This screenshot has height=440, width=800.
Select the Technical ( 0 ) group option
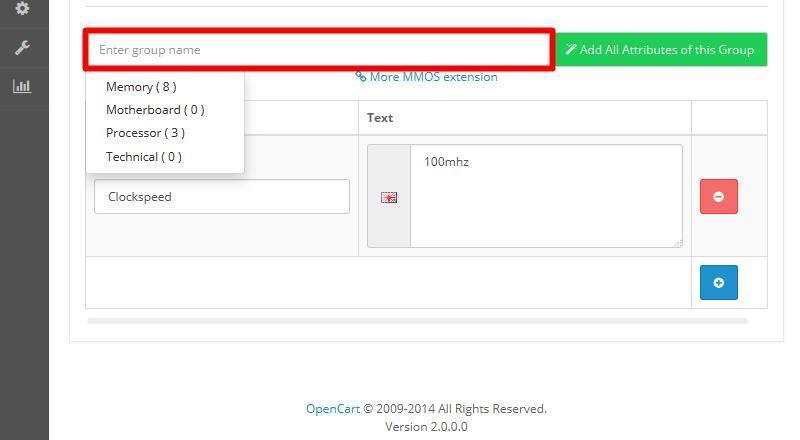pyautogui.click(x=144, y=157)
